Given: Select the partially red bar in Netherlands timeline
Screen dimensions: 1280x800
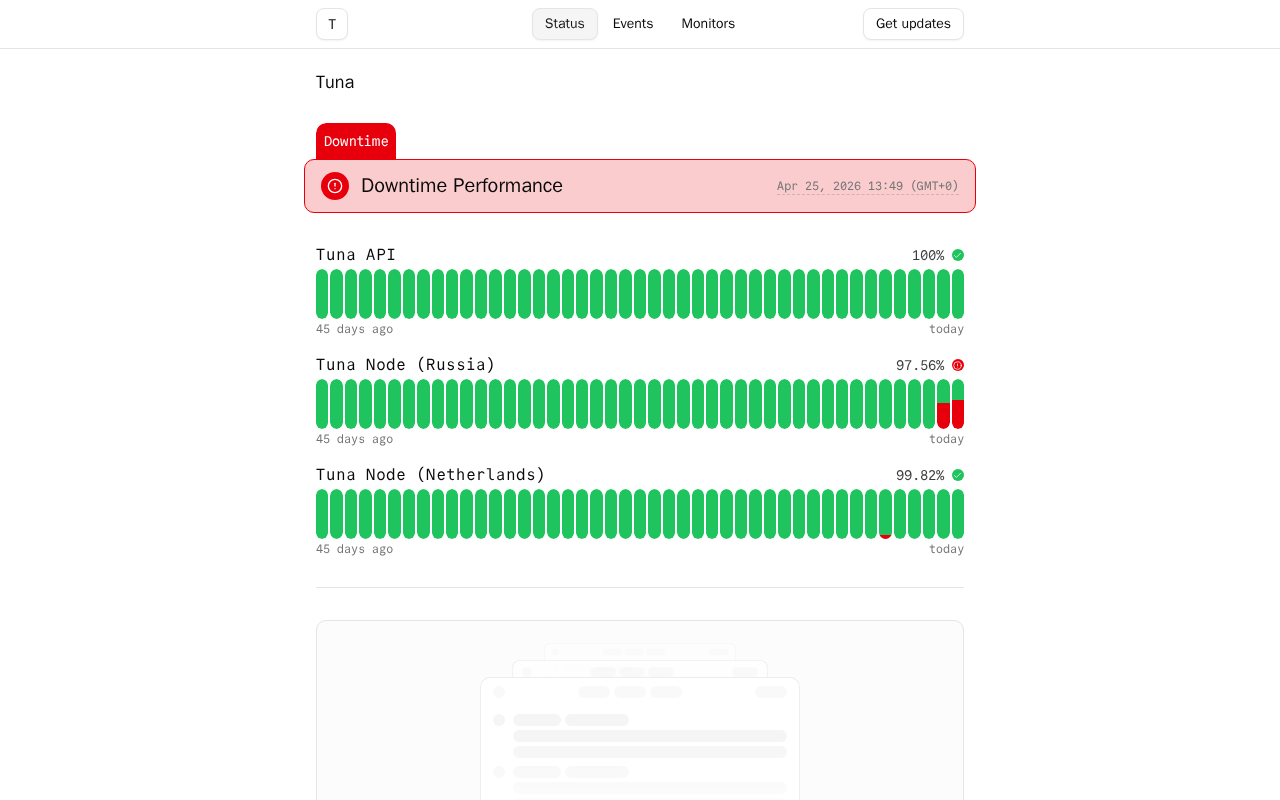Looking at the screenshot, I should pos(885,514).
